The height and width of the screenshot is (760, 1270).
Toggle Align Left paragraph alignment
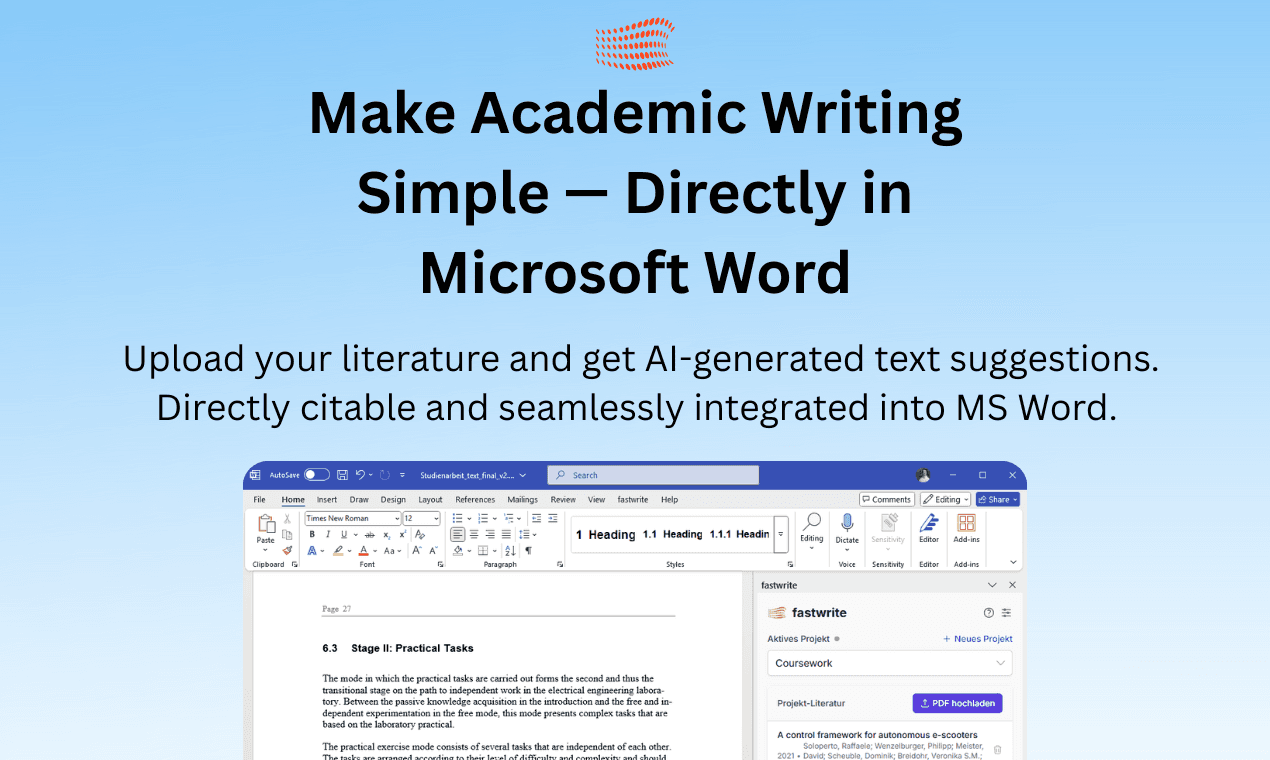(457, 535)
